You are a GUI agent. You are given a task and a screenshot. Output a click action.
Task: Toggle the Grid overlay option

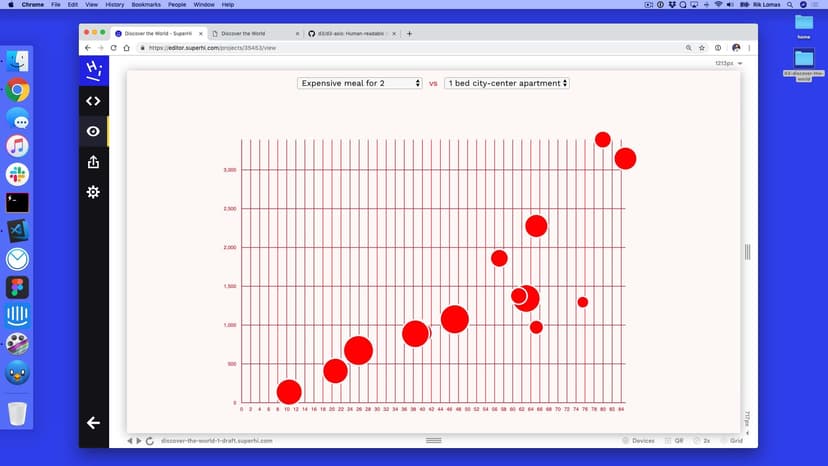click(731, 441)
